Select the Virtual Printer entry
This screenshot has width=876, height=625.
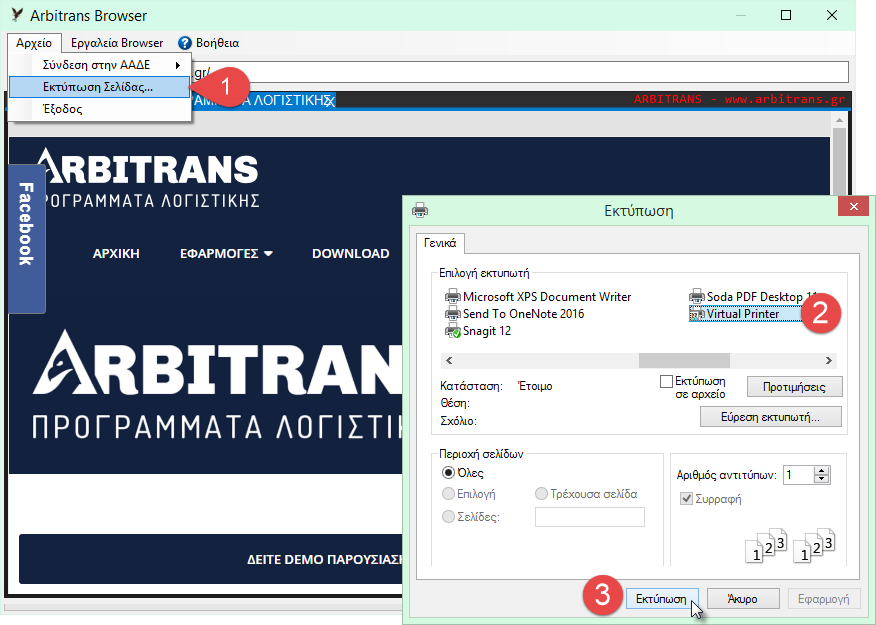[746, 314]
